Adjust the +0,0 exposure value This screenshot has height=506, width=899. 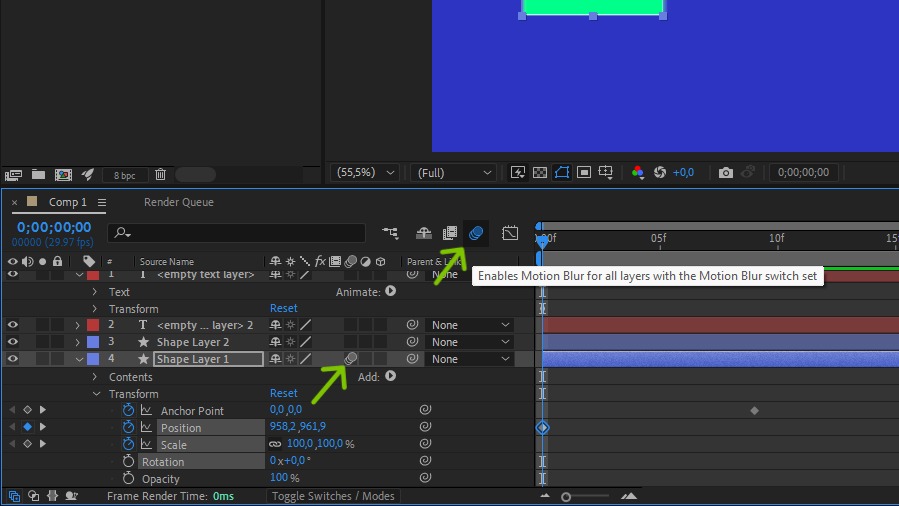pyautogui.click(x=683, y=172)
